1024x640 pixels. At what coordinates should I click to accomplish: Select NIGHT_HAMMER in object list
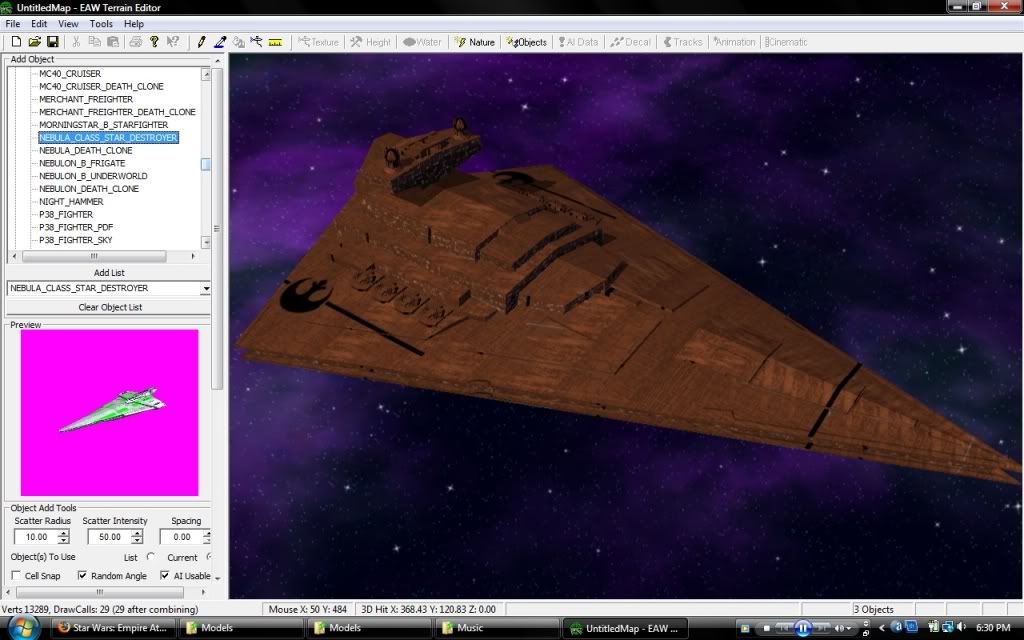tap(71, 202)
